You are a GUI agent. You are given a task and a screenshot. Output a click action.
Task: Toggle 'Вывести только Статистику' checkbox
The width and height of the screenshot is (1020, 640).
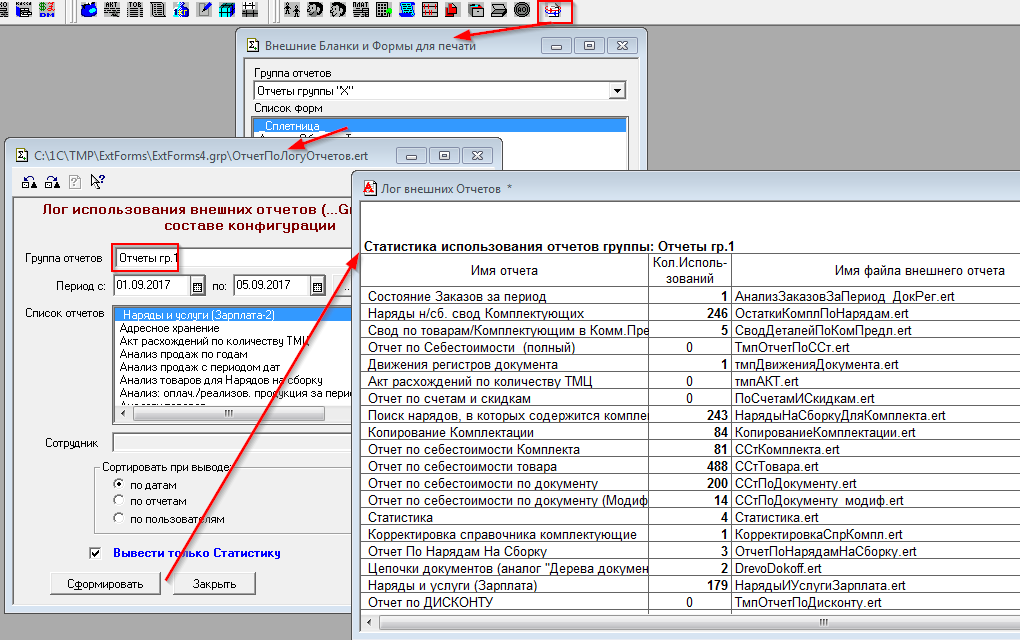coord(95,553)
